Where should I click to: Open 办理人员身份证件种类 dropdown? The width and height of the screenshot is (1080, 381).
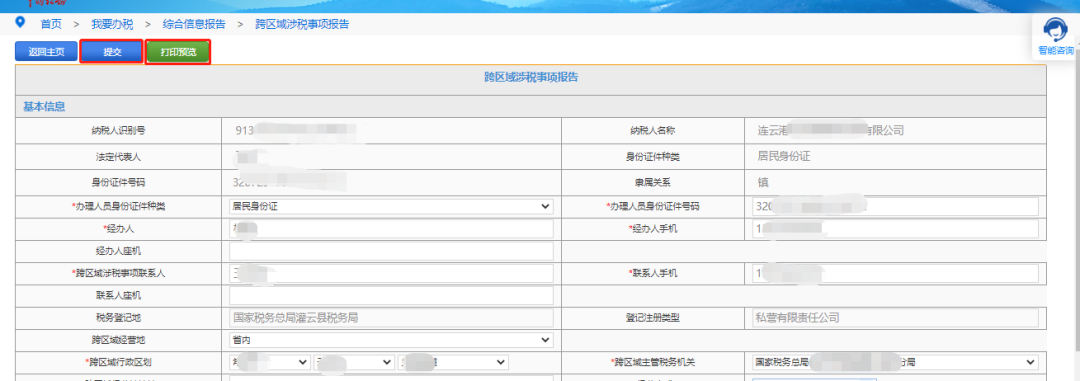pyautogui.click(x=391, y=206)
